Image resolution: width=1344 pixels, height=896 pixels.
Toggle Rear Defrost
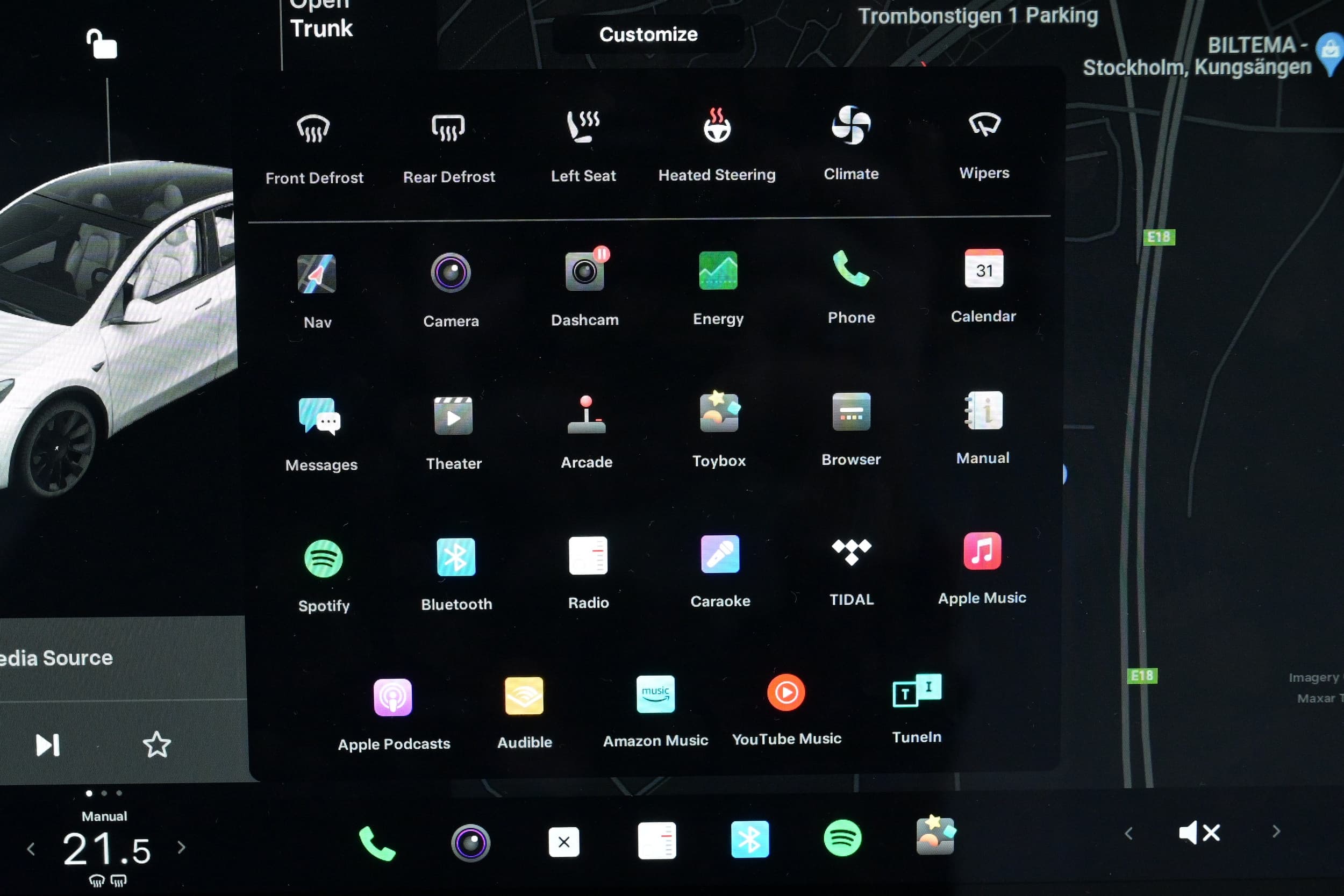pyautogui.click(x=448, y=127)
